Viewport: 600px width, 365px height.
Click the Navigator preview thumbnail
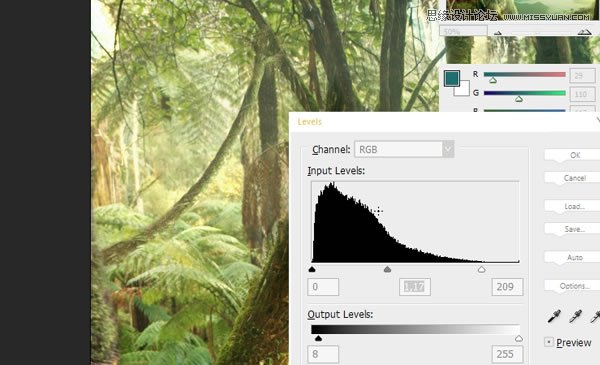click(523, 10)
